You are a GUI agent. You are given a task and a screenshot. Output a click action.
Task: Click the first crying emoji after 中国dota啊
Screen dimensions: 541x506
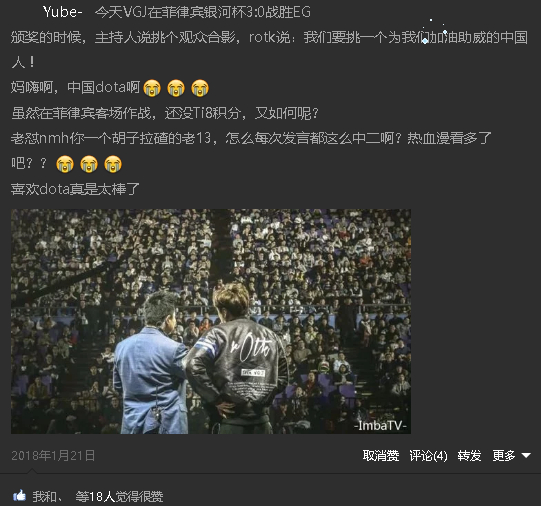pyautogui.click(x=152, y=88)
